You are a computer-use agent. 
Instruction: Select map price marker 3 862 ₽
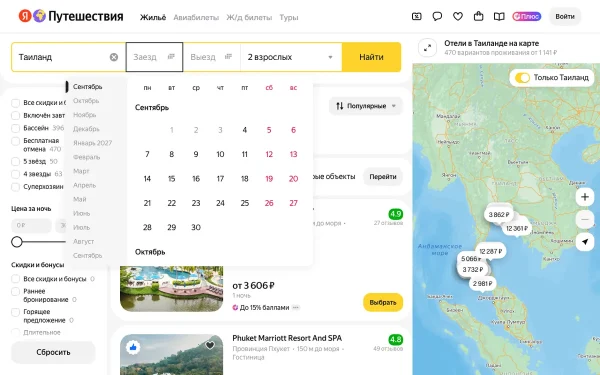click(499, 215)
